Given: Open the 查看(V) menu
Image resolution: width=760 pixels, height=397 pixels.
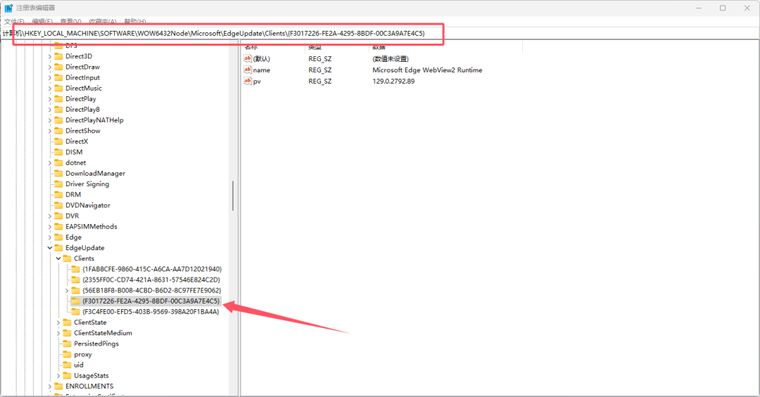Looking at the screenshot, I should (x=71, y=21).
